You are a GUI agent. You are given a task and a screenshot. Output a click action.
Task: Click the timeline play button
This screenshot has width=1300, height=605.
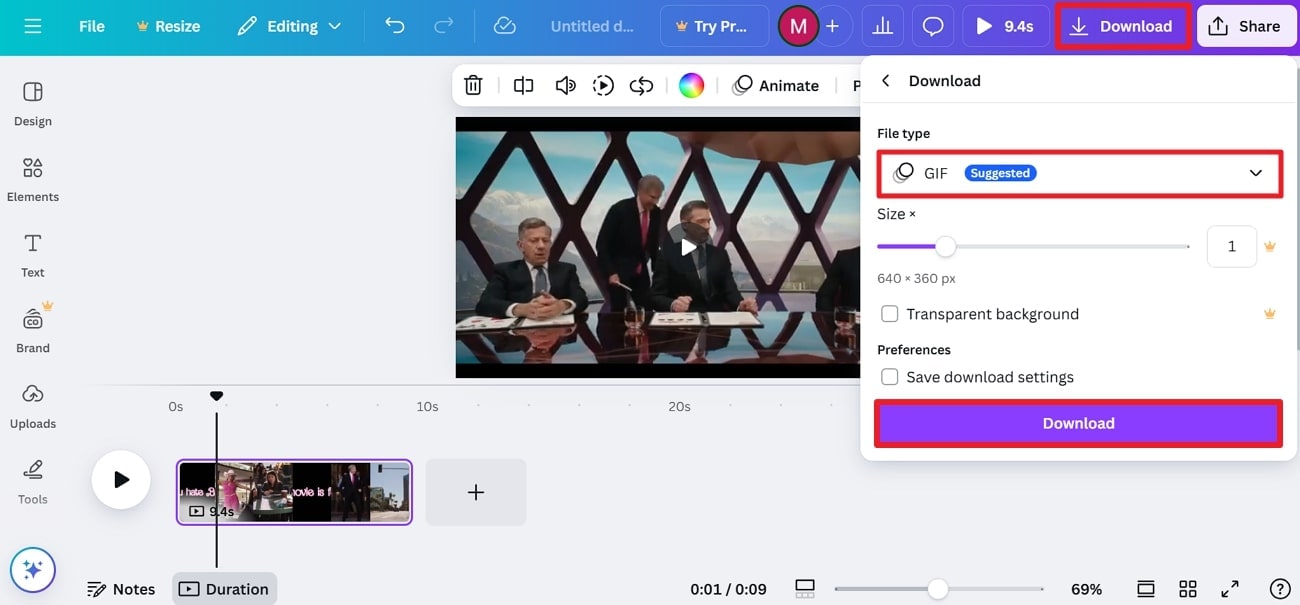tap(121, 480)
